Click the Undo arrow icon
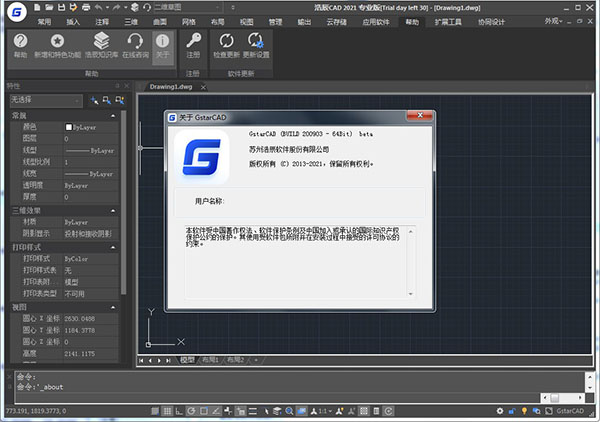Image resolution: width=600 pixels, height=422 pixels. 98,7
